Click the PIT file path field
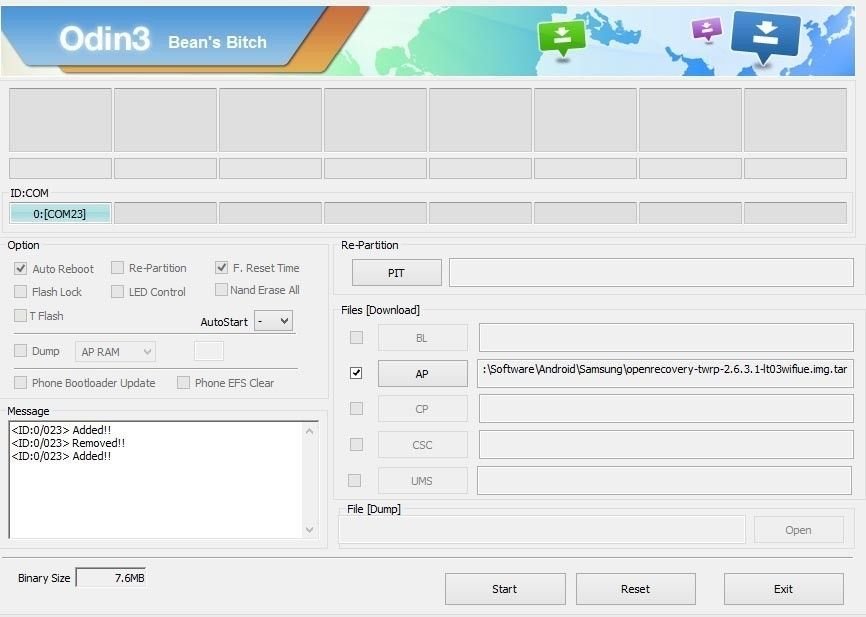Viewport: 866px width, 617px height. [x=651, y=272]
